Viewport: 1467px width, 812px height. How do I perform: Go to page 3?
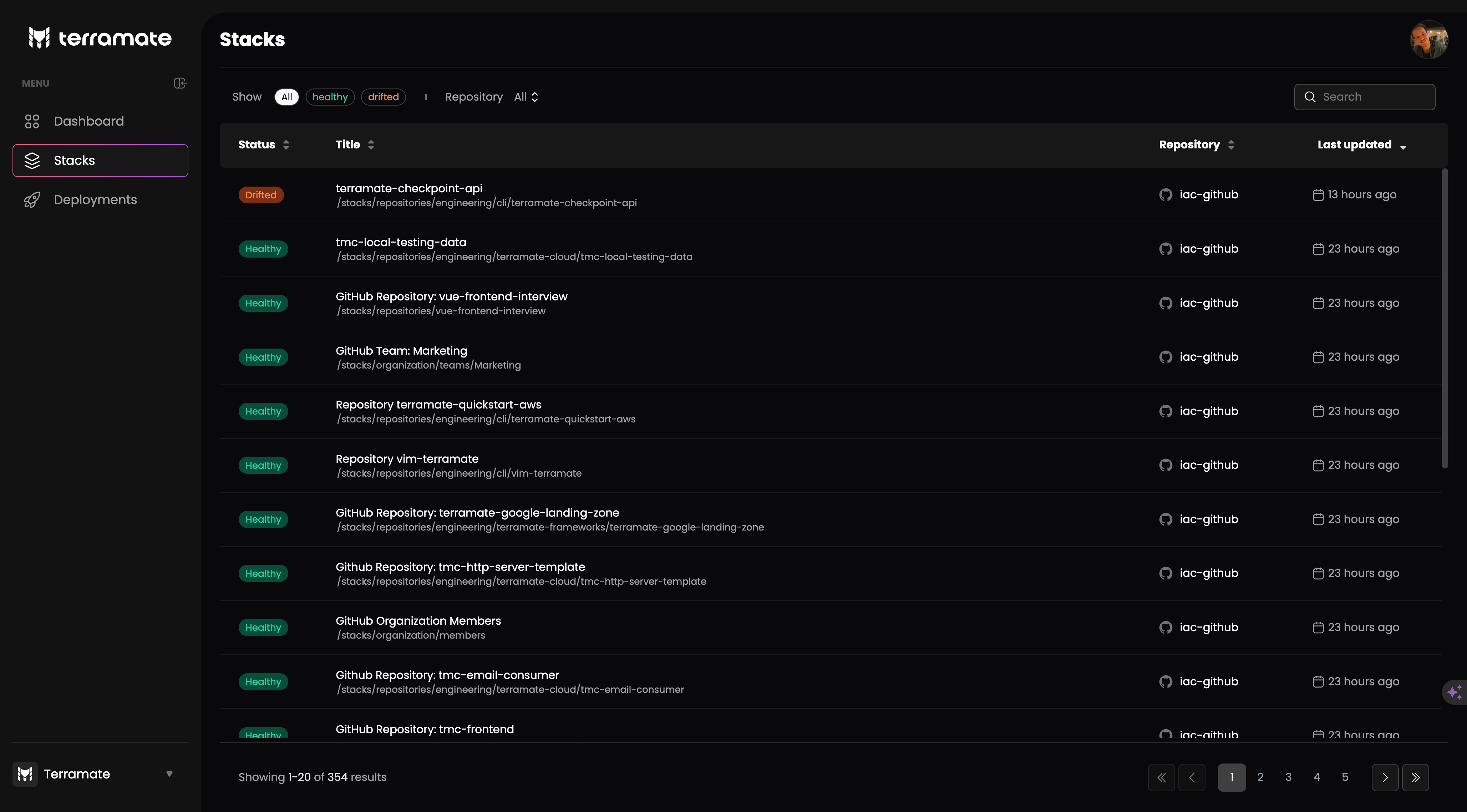click(1288, 777)
